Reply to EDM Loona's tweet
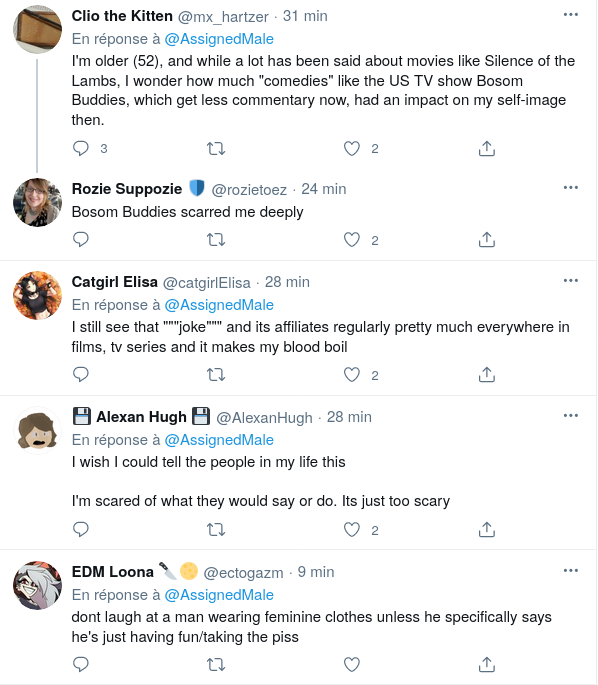Image resolution: width=598 pixels, height=685 pixels. 81,664
